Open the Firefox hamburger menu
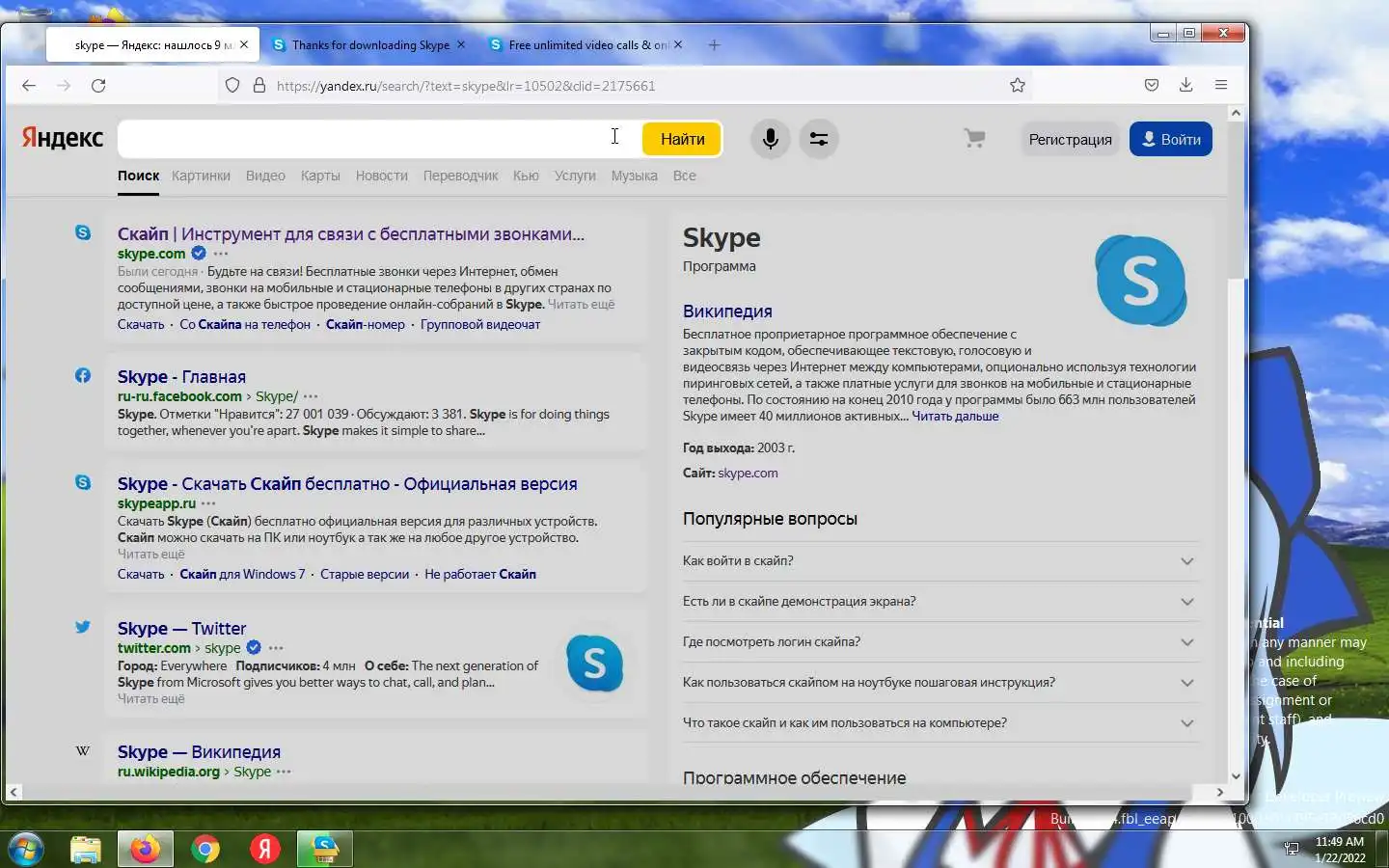1389x868 pixels. (x=1221, y=86)
